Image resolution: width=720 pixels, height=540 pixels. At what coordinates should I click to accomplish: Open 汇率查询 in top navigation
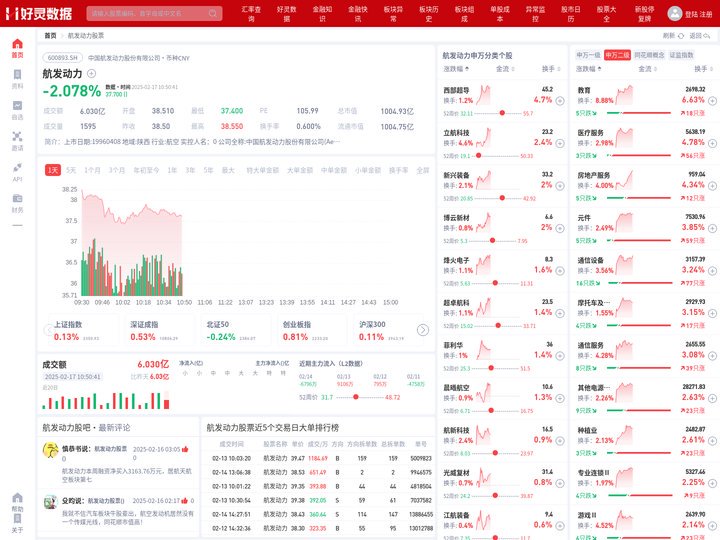(251, 13)
